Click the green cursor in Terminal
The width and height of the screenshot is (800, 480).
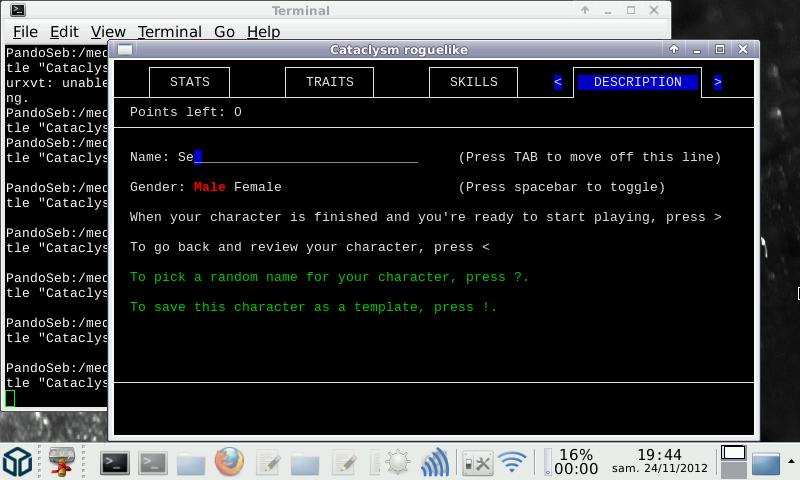click(x=10, y=398)
